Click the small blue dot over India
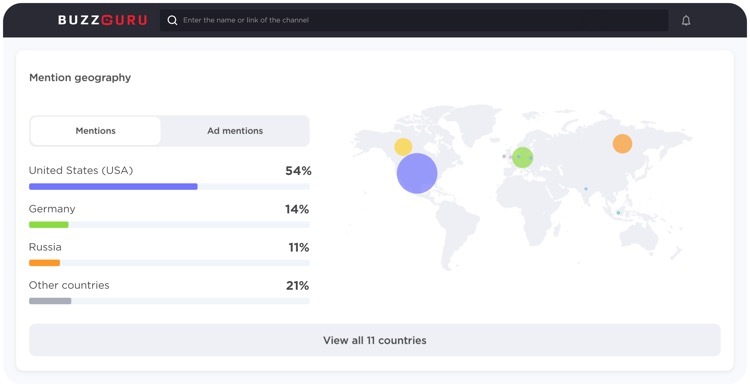The height and width of the screenshot is (387, 750). (x=585, y=188)
